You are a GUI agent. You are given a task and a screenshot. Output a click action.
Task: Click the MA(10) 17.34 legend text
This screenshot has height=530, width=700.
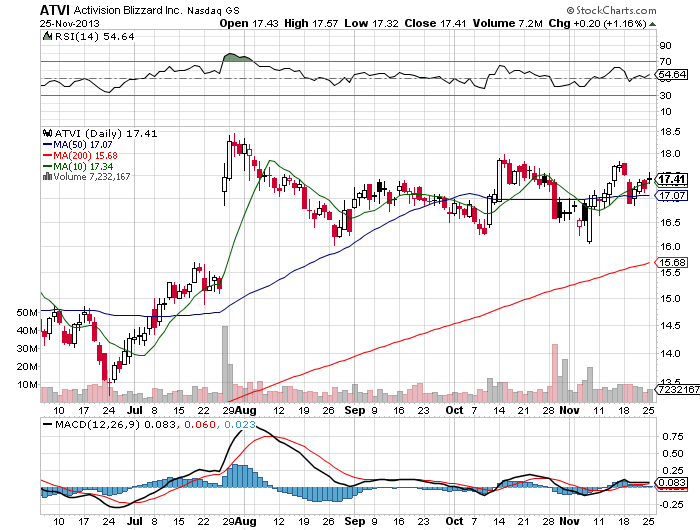[x=83, y=167]
